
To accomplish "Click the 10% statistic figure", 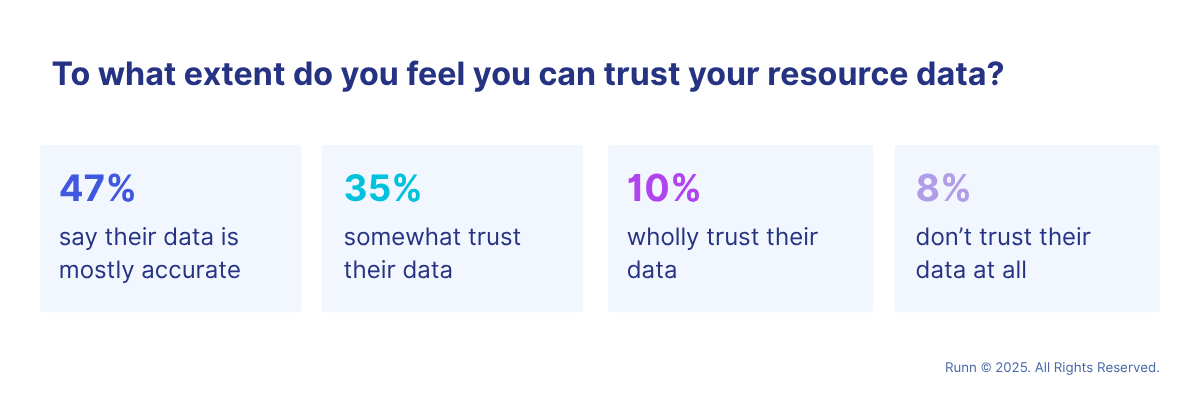I will click(663, 188).
